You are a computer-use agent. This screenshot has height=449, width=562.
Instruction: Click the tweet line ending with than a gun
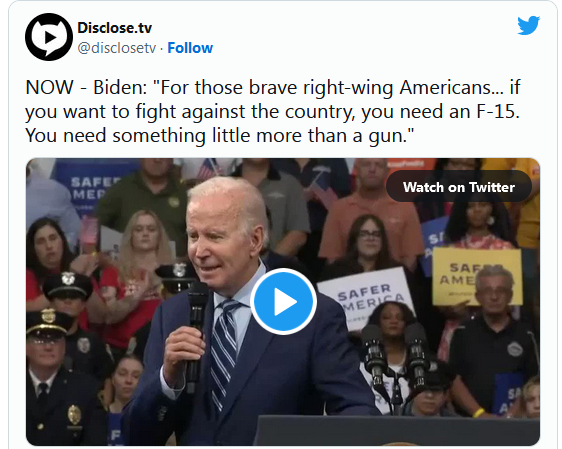pos(219,136)
